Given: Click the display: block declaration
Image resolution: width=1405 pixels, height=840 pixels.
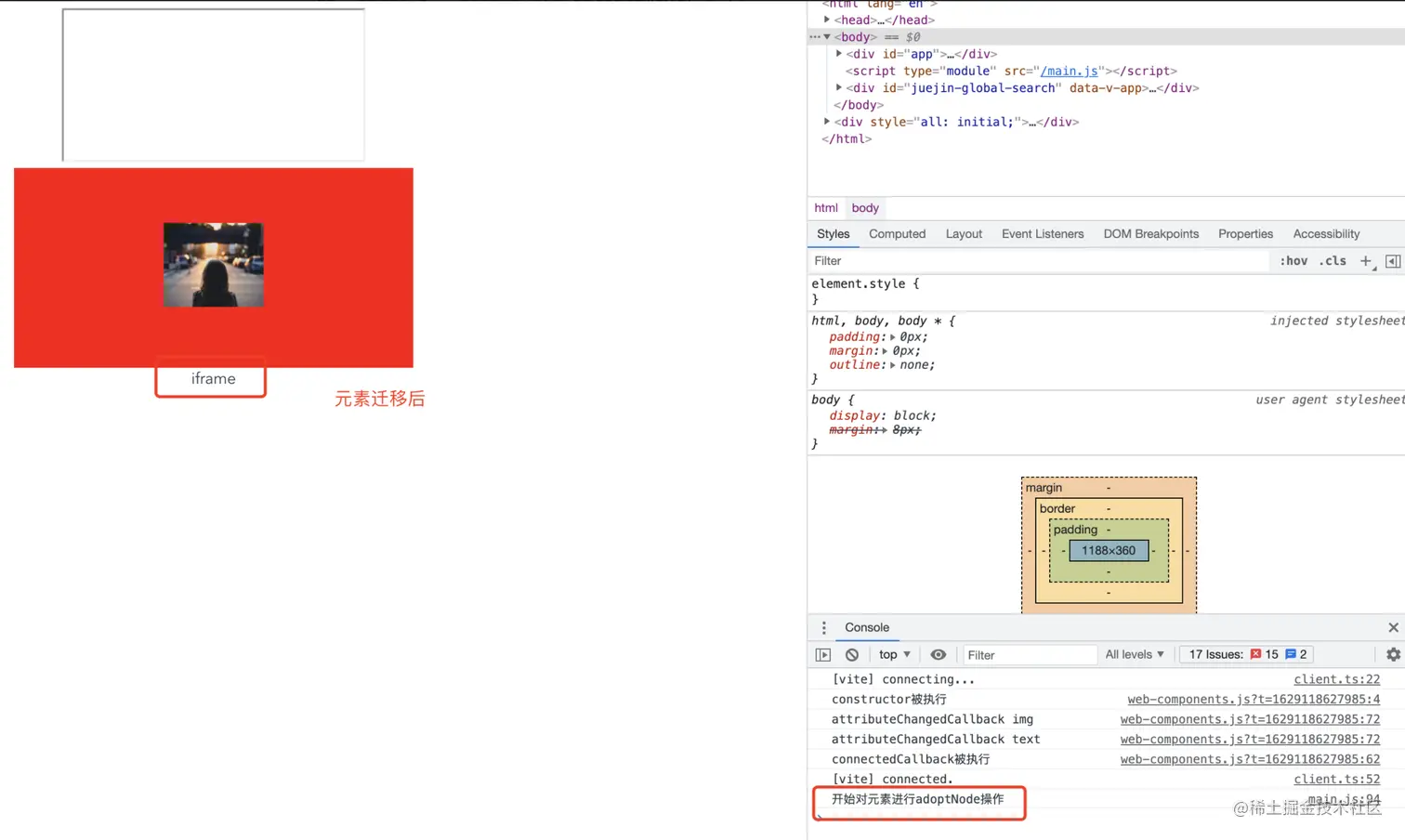Looking at the screenshot, I should [883, 416].
